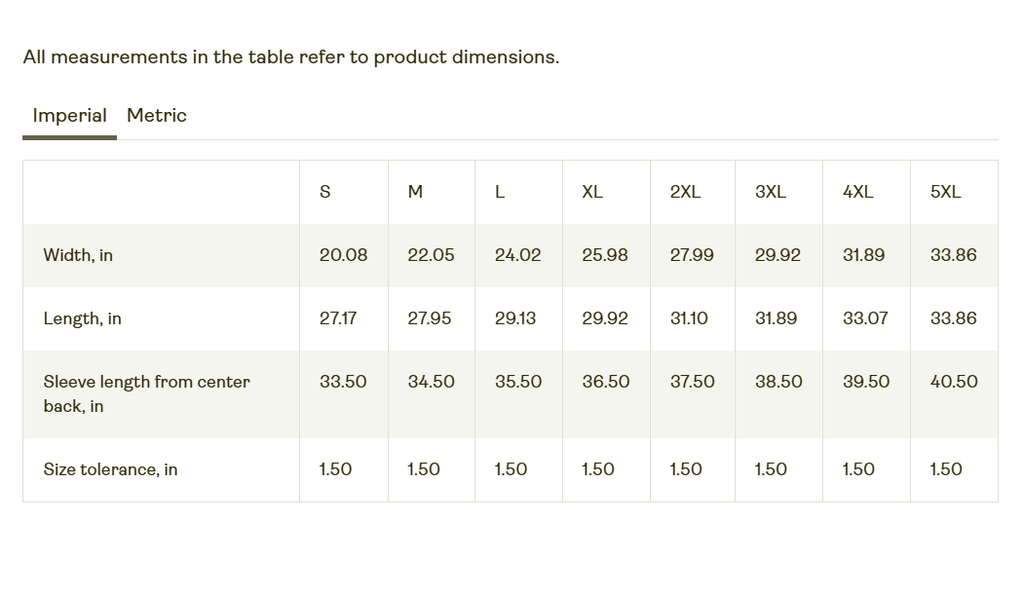Viewport: 1024px width, 595px height.
Task: Select the 27.95 length value for M
Action: pyautogui.click(x=429, y=318)
